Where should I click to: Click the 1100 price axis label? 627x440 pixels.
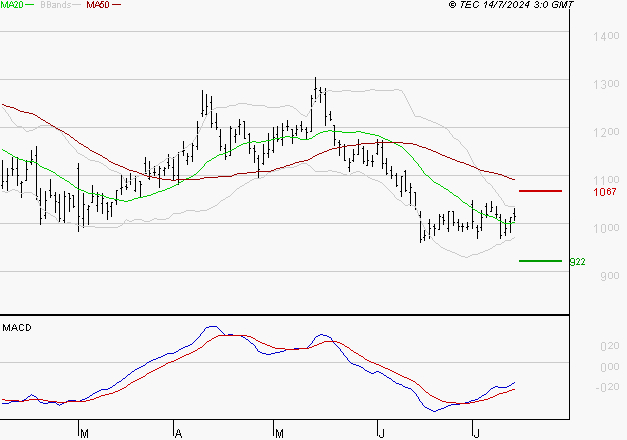(606, 180)
